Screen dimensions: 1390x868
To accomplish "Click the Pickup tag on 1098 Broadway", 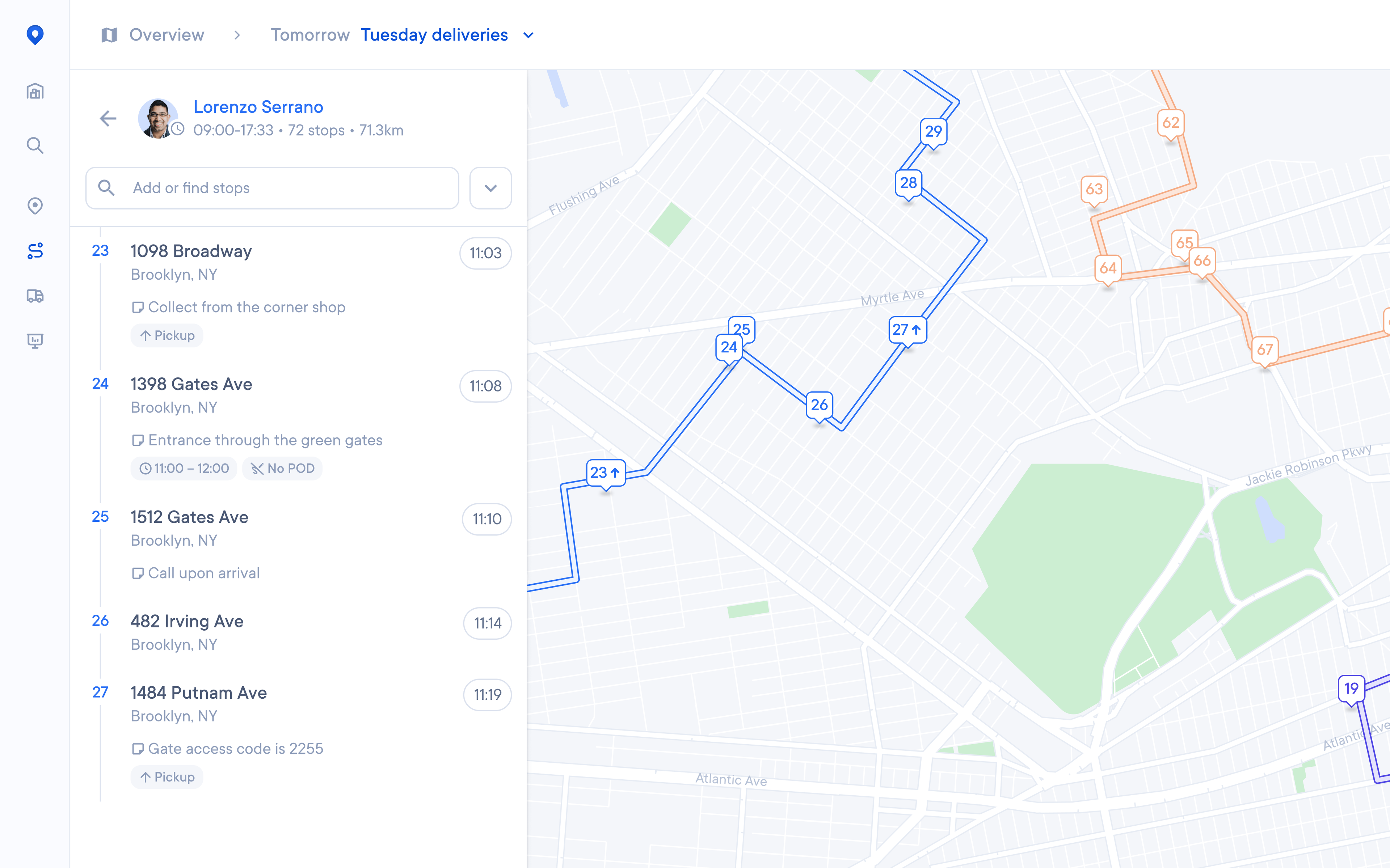I will pyautogui.click(x=167, y=336).
